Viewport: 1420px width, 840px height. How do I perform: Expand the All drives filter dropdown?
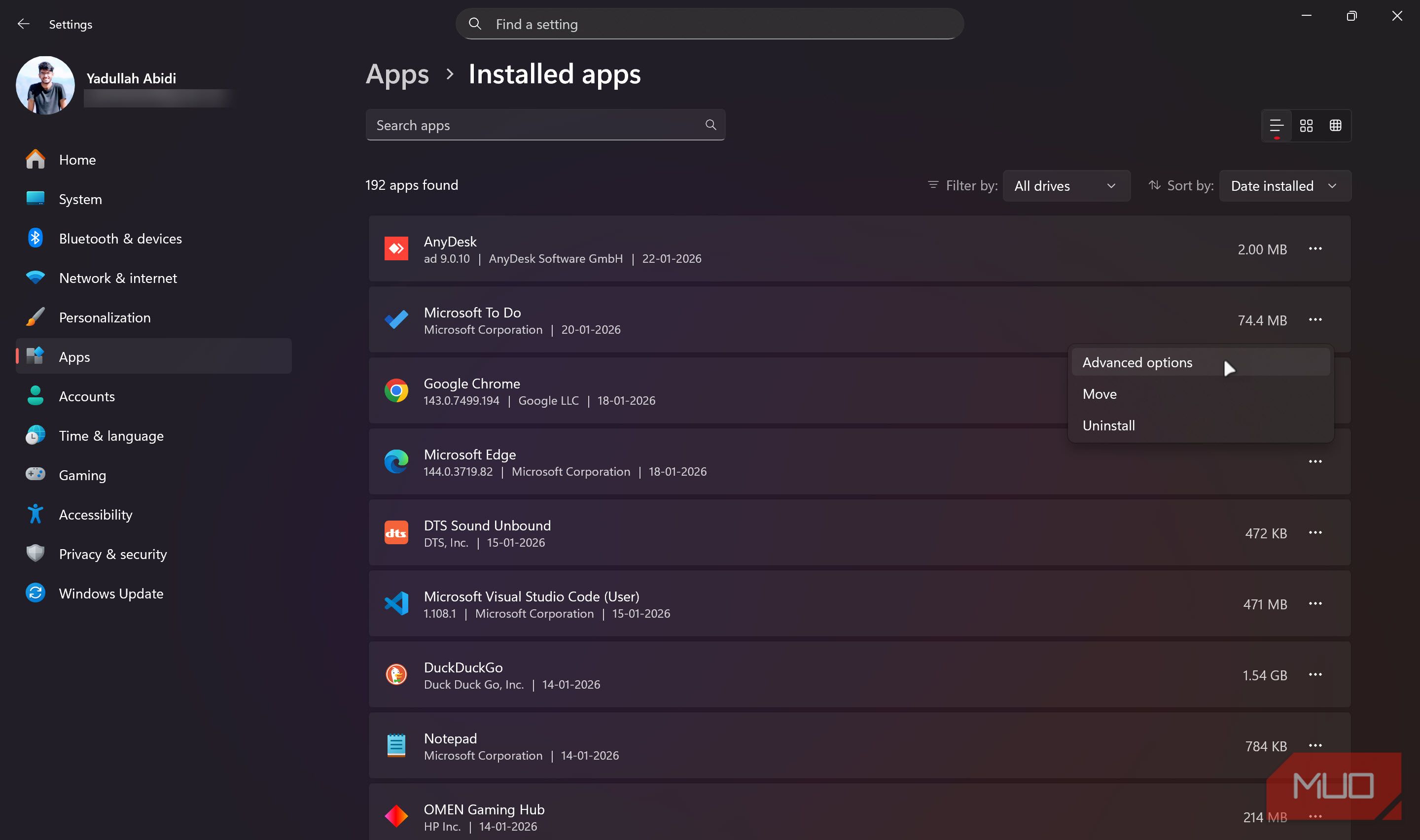pyautogui.click(x=1066, y=186)
